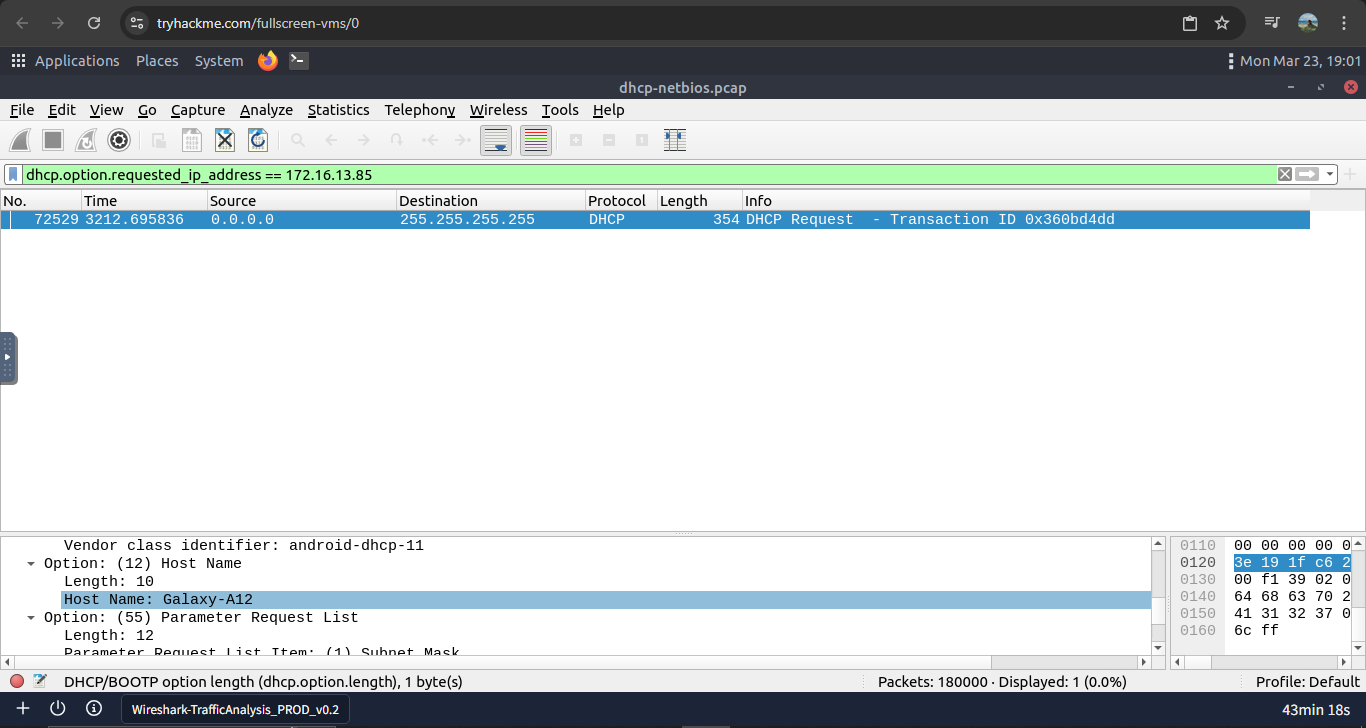This screenshot has width=1366, height=728.
Task: Open the Help menu
Action: 608,110
